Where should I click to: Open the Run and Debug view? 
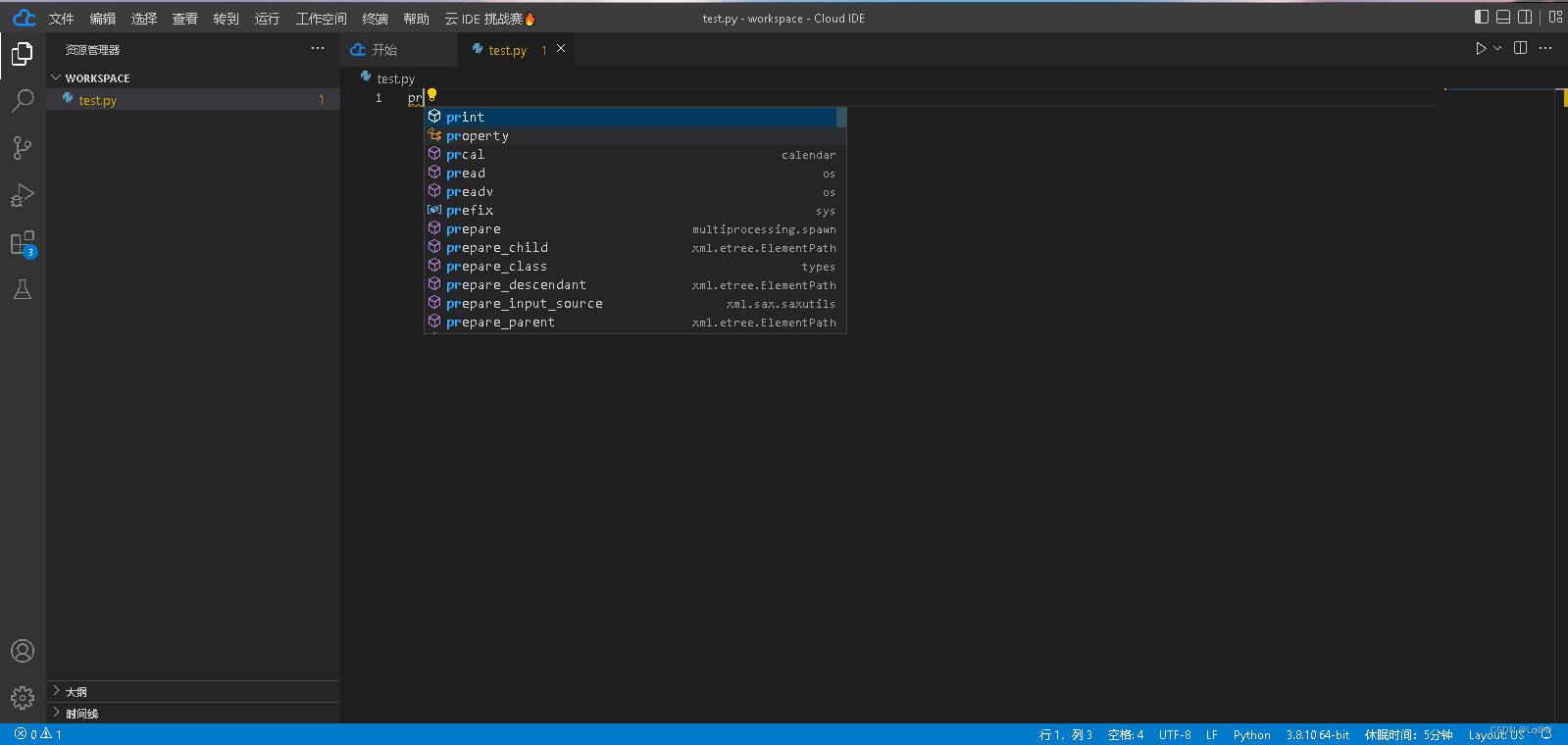(23, 195)
